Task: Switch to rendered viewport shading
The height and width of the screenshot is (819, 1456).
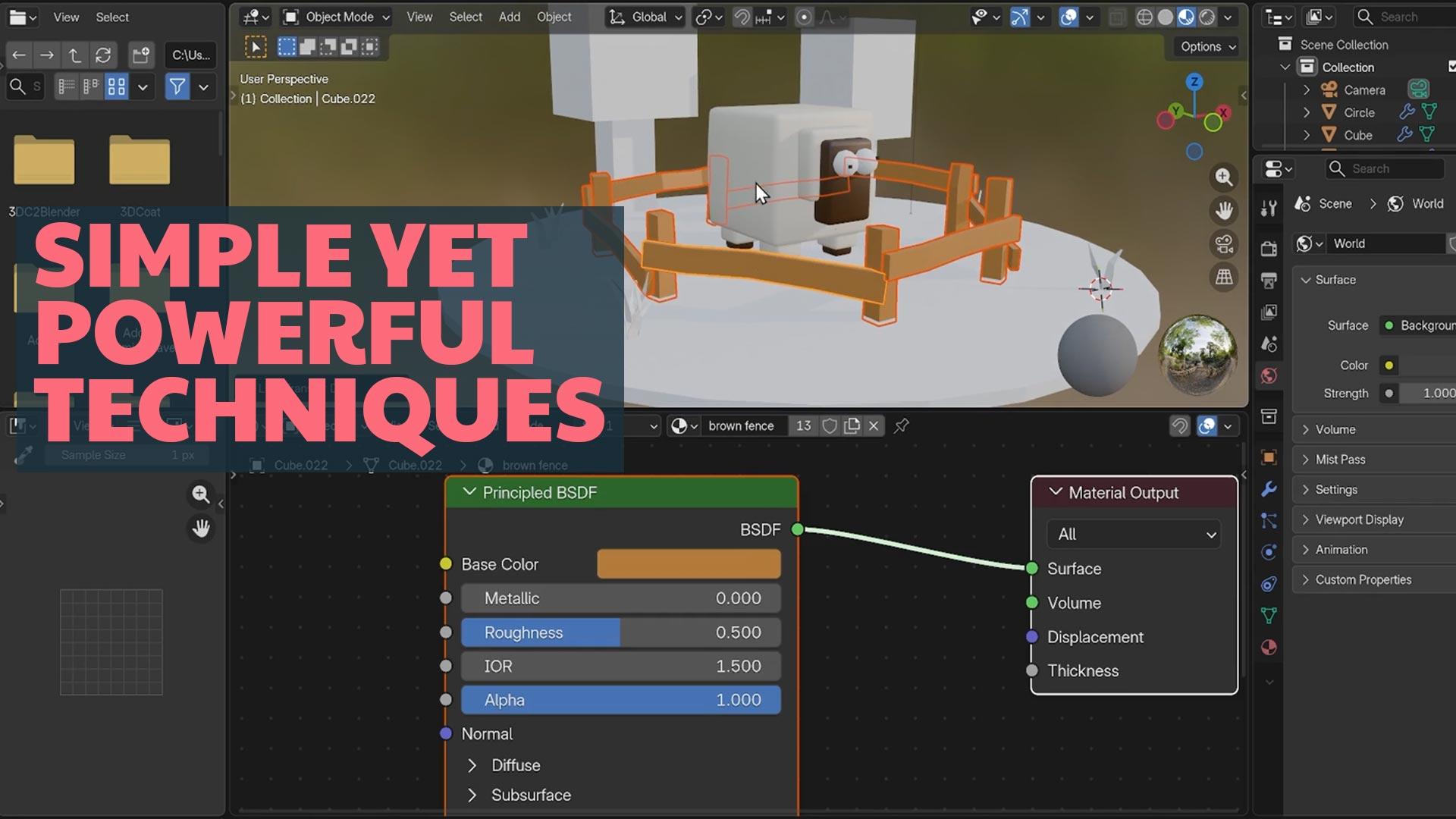Action: tap(1207, 17)
